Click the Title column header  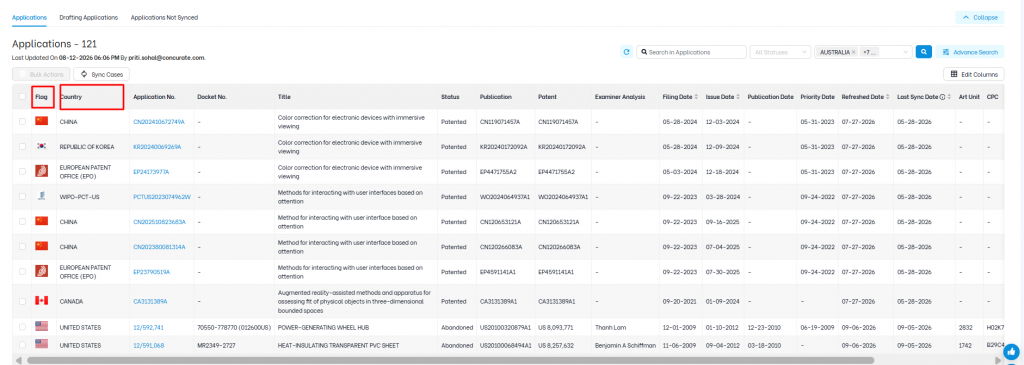tap(284, 97)
